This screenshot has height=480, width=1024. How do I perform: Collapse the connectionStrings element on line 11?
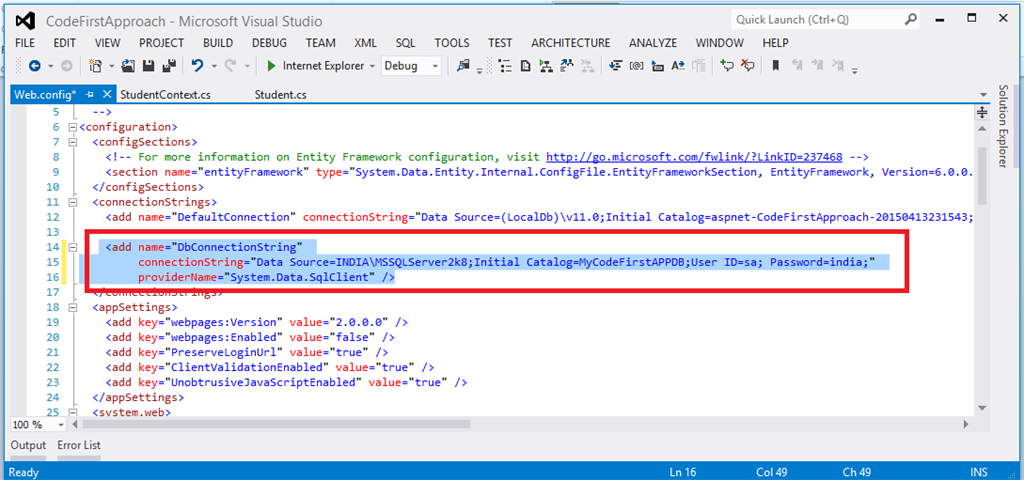[72, 202]
